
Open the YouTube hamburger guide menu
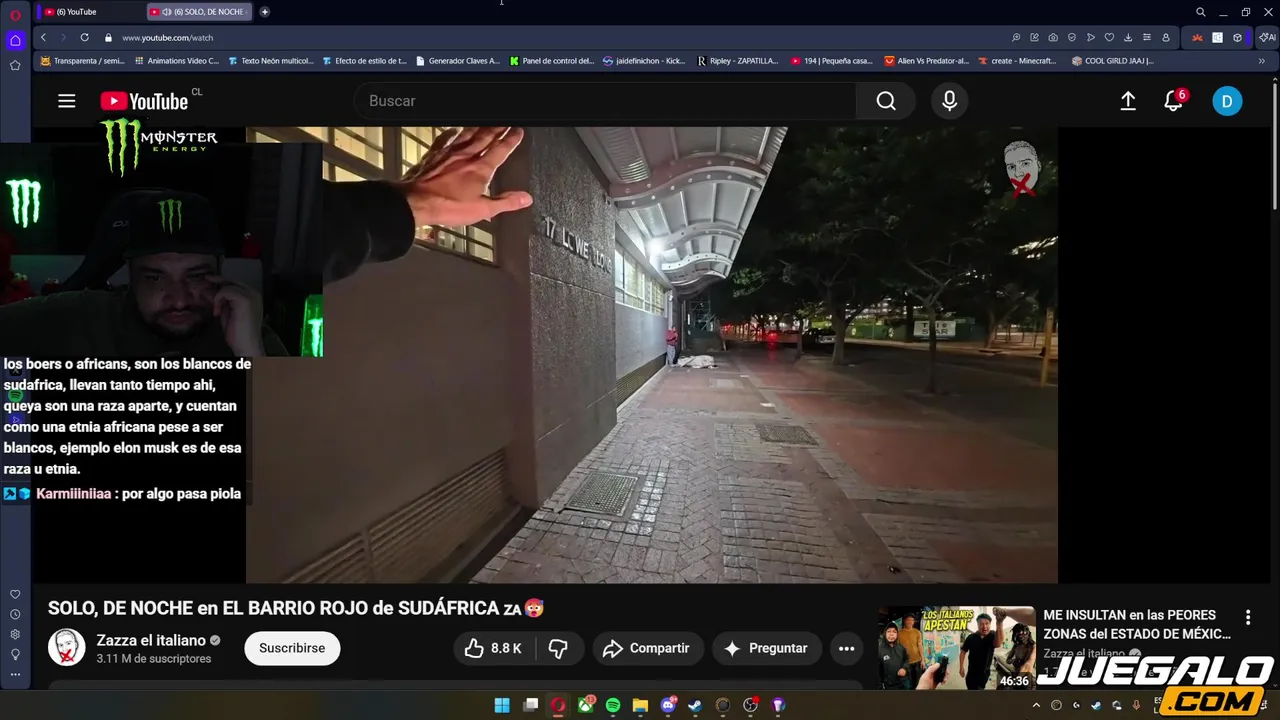(66, 101)
